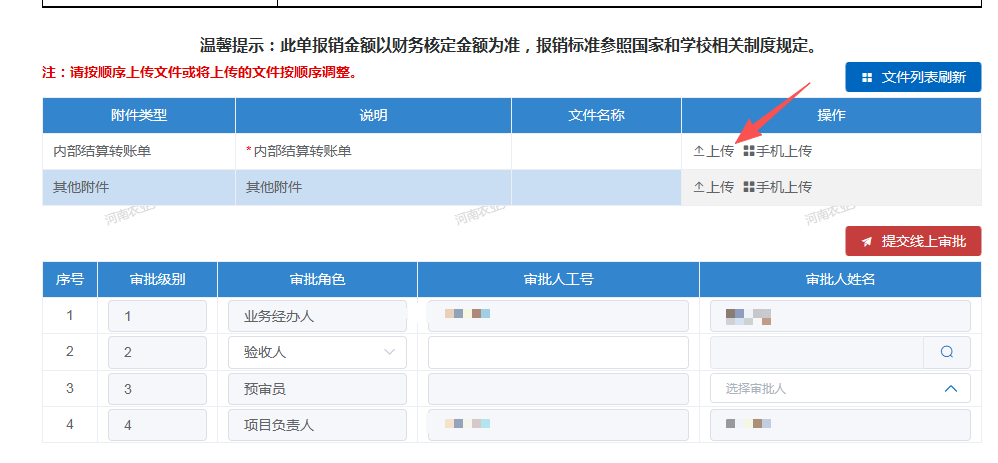The image size is (998, 463).
Task: Click the 业务经办人 role field
Action: tap(317, 316)
